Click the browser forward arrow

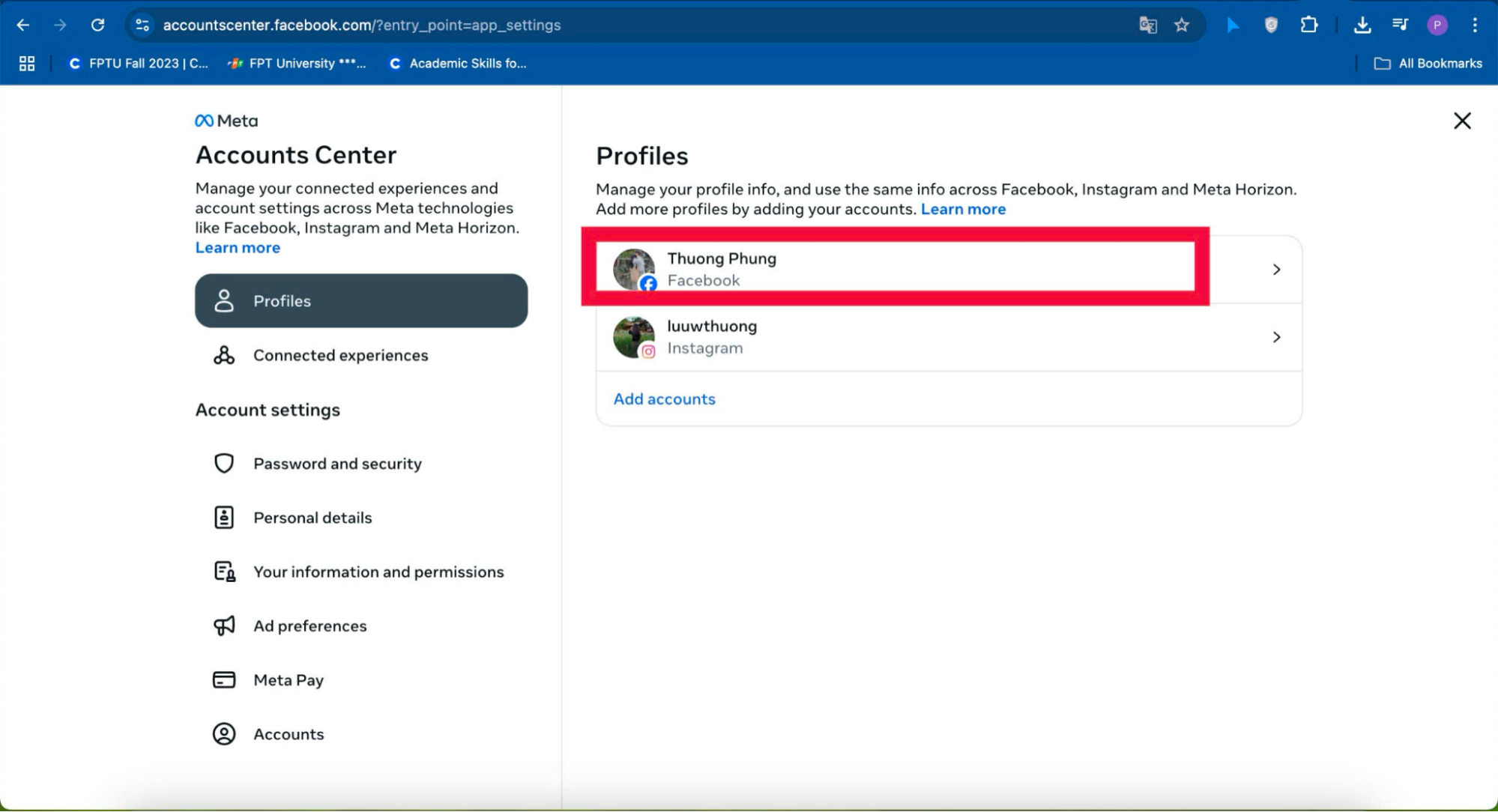click(60, 25)
